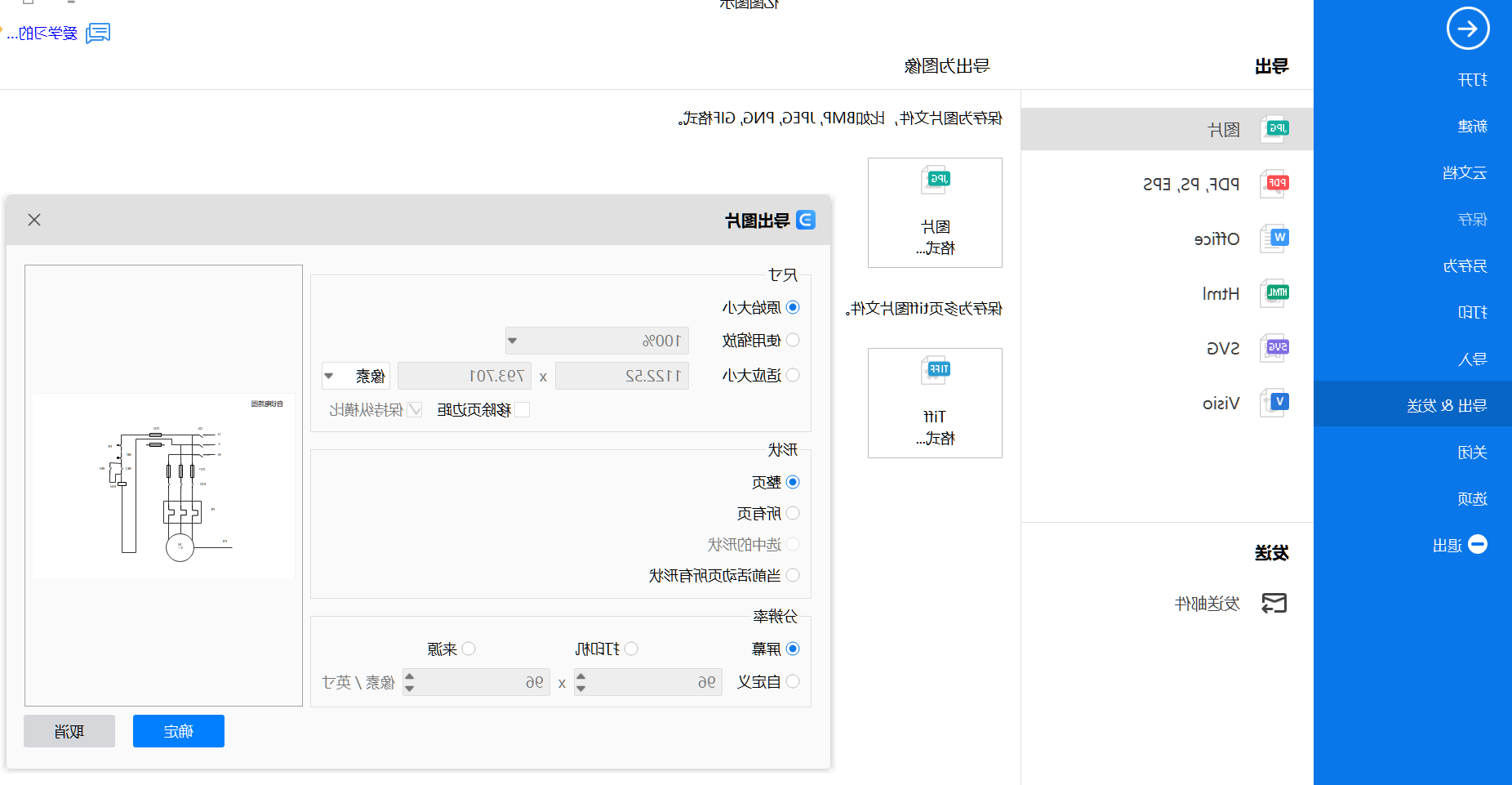Click the 取消 cancel button

click(x=69, y=731)
